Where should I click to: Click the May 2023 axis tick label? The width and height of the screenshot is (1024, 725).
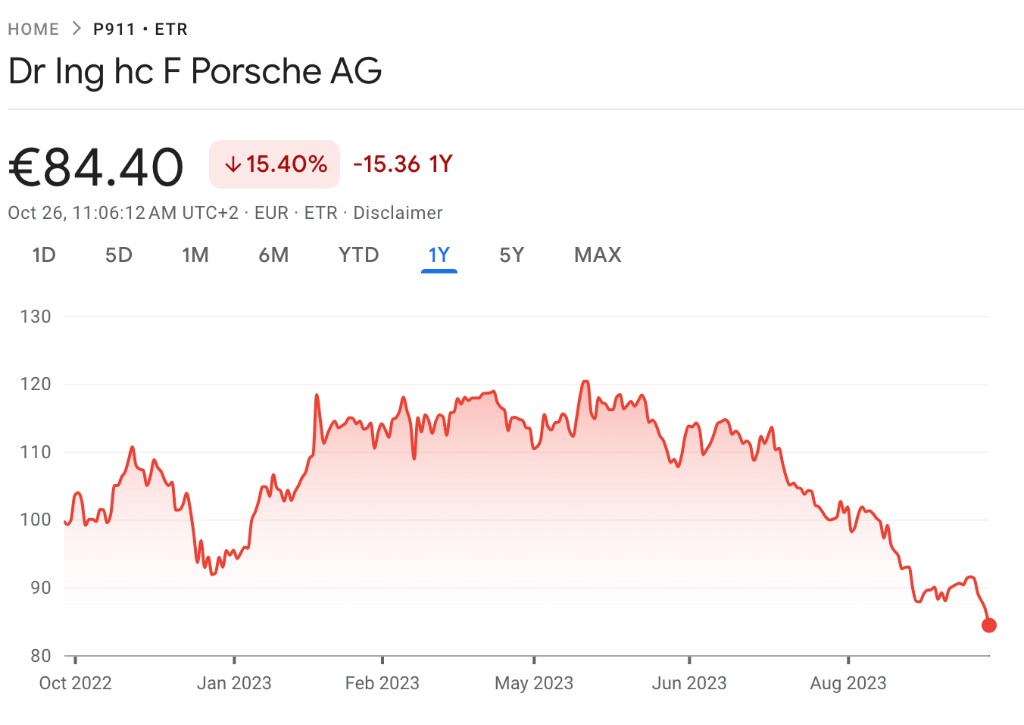click(534, 683)
